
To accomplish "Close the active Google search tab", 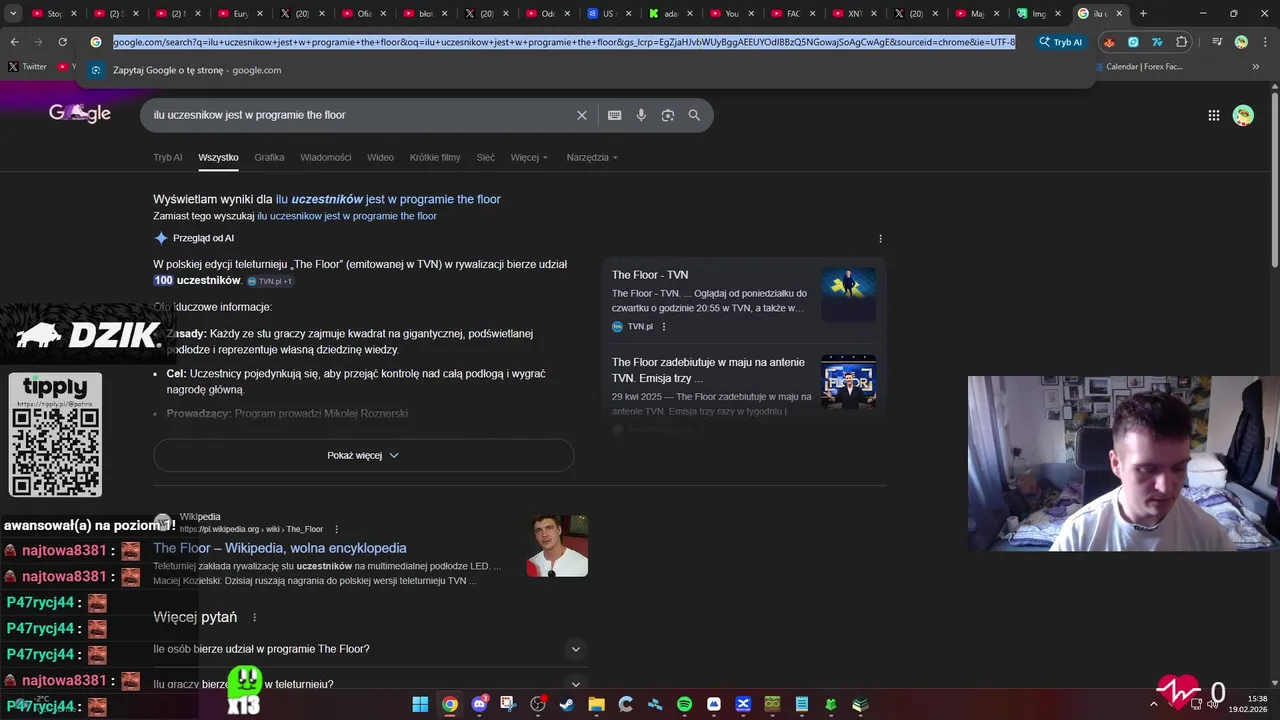I will [x=1119, y=14].
